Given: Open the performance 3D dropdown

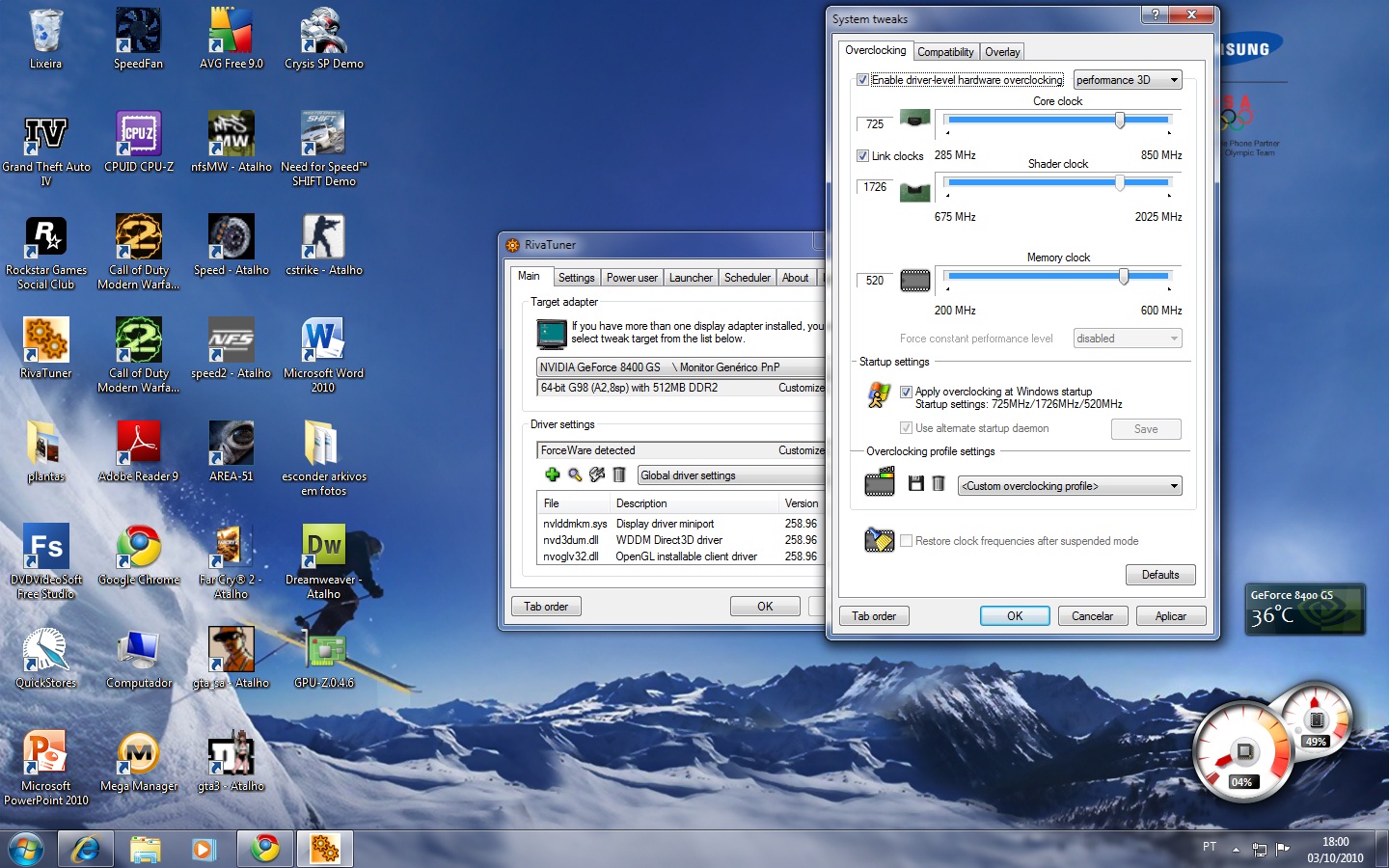Looking at the screenshot, I should 1128,80.
